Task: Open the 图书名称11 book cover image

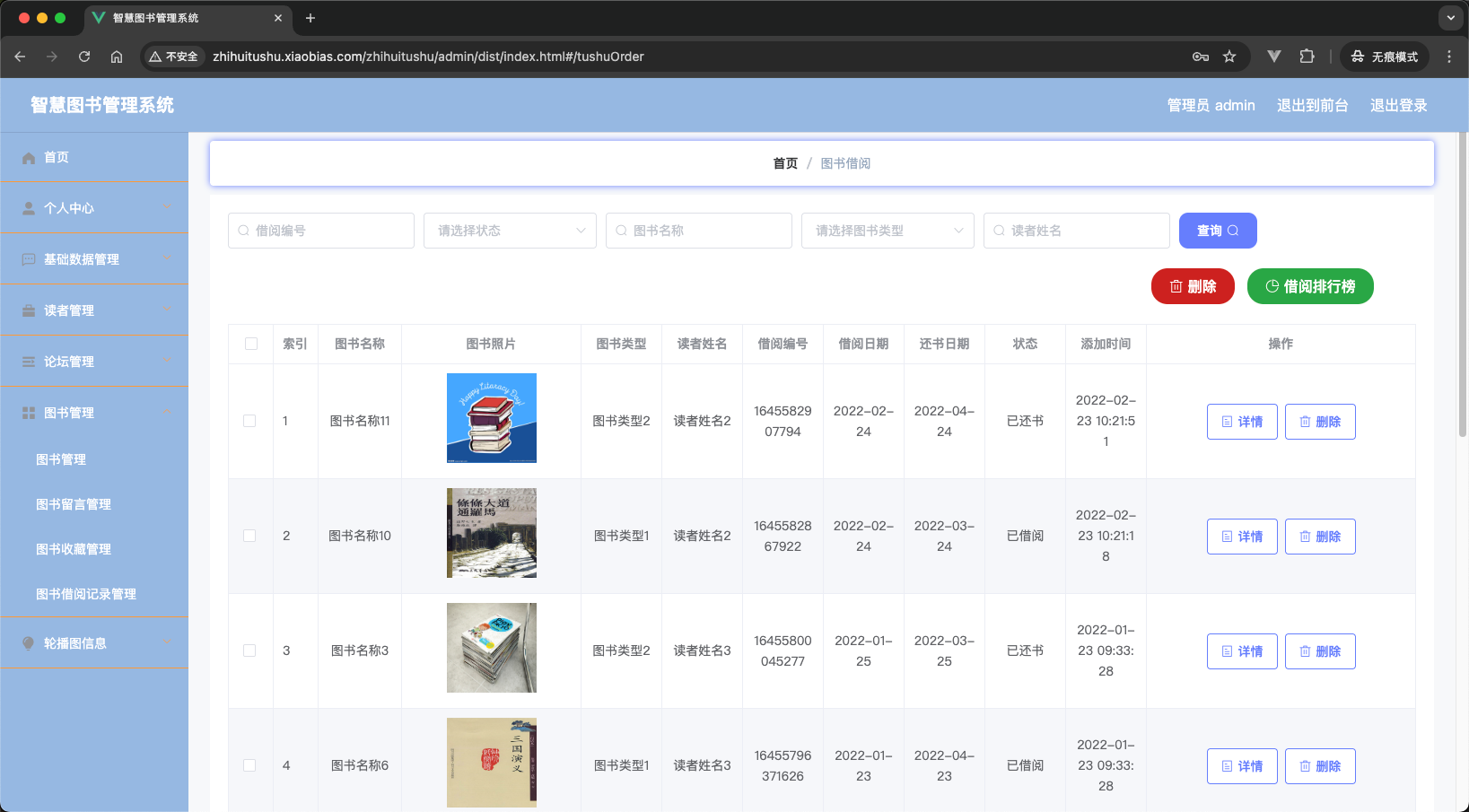Action: tap(492, 418)
